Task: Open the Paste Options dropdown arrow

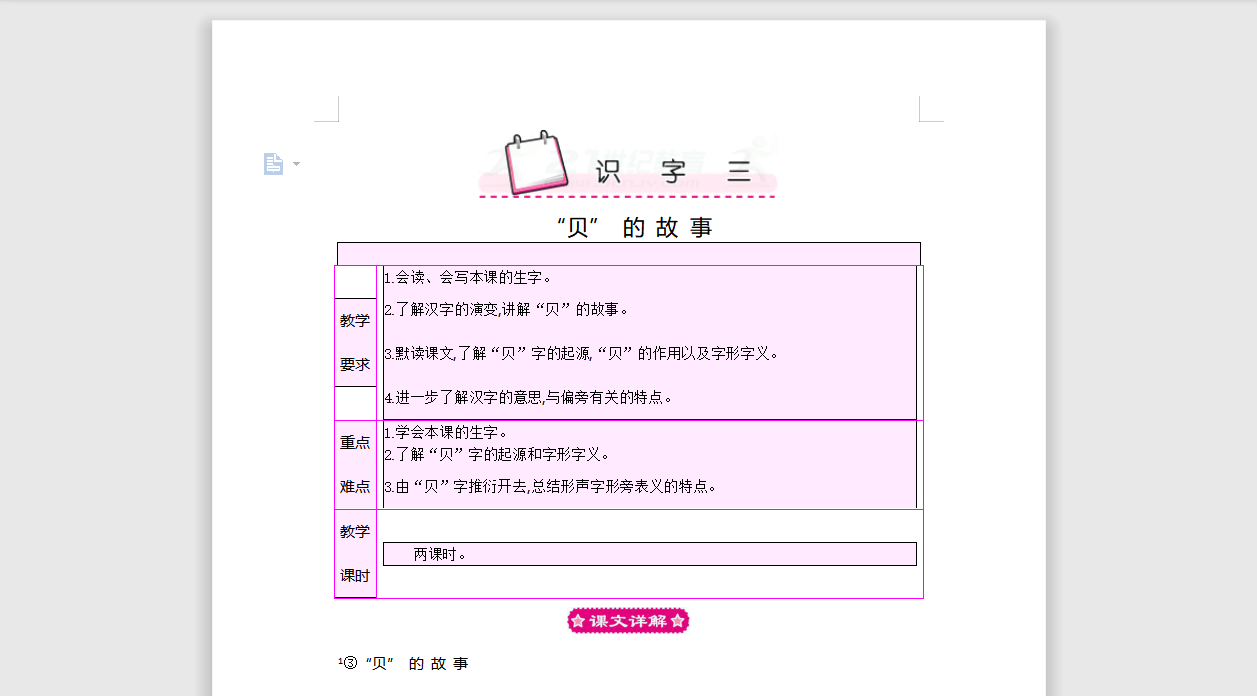Action: click(x=295, y=165)
